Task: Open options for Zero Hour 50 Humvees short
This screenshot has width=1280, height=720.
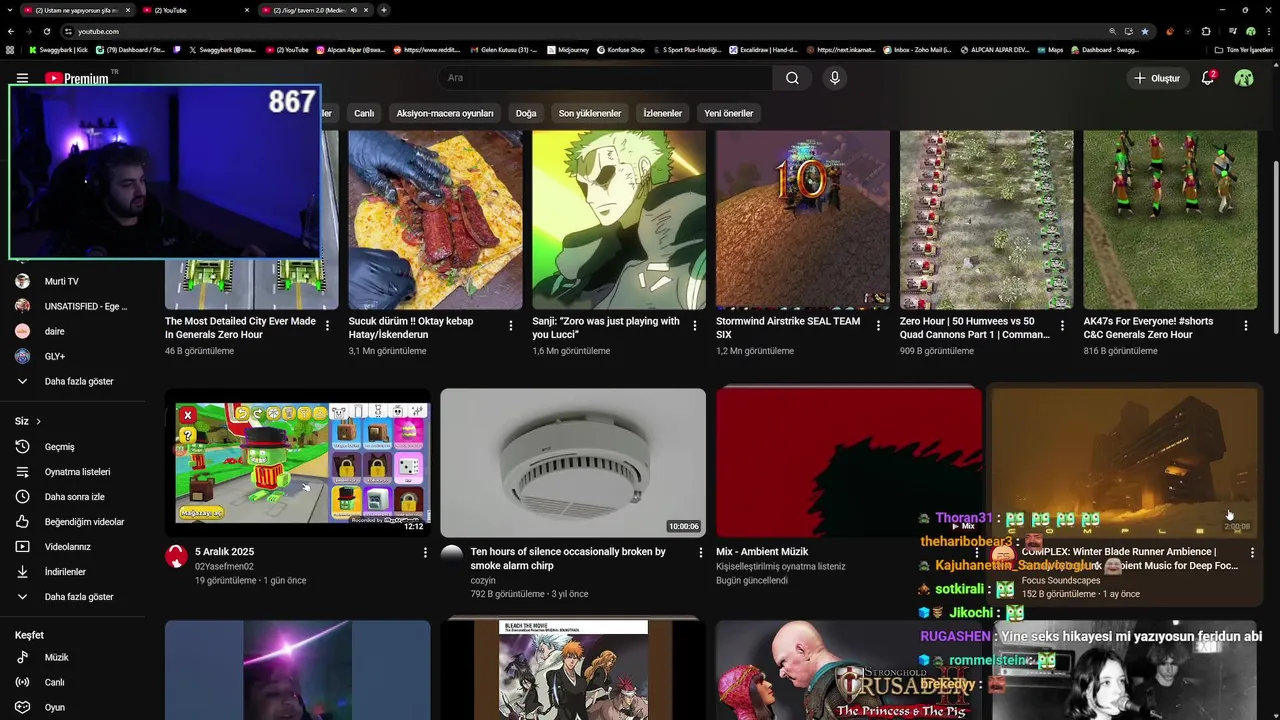Action: (1062, 326)
